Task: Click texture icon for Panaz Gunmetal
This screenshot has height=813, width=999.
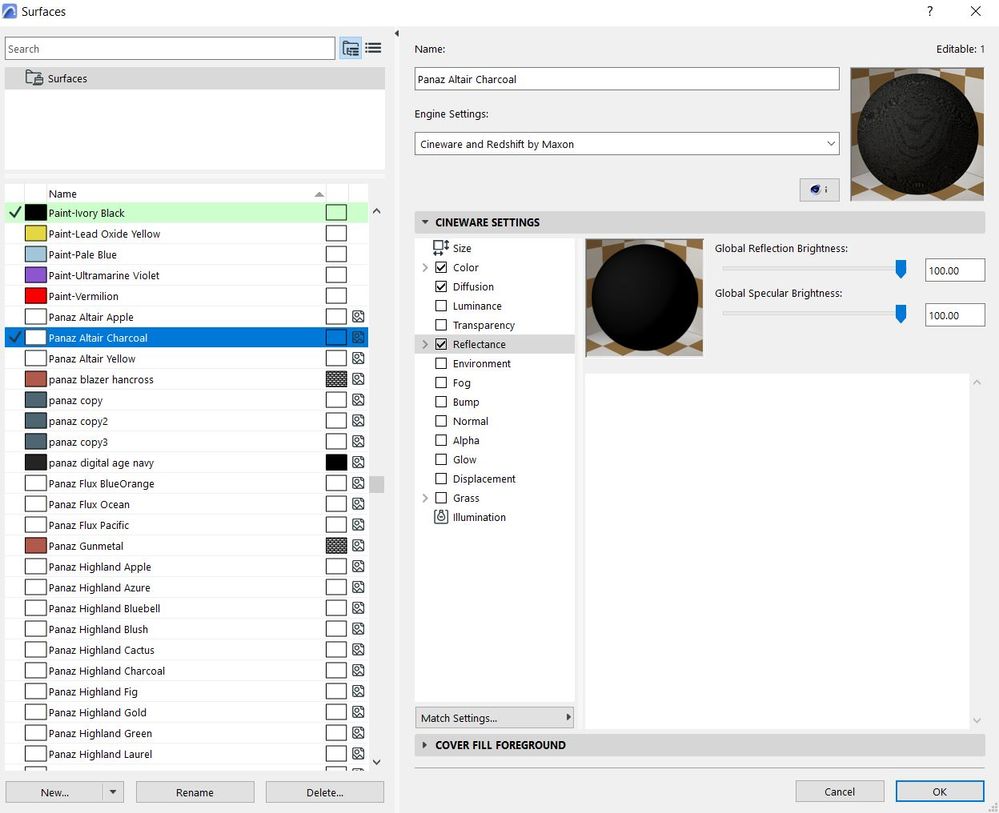Action: pyautogui.click(x=358, y=546)
